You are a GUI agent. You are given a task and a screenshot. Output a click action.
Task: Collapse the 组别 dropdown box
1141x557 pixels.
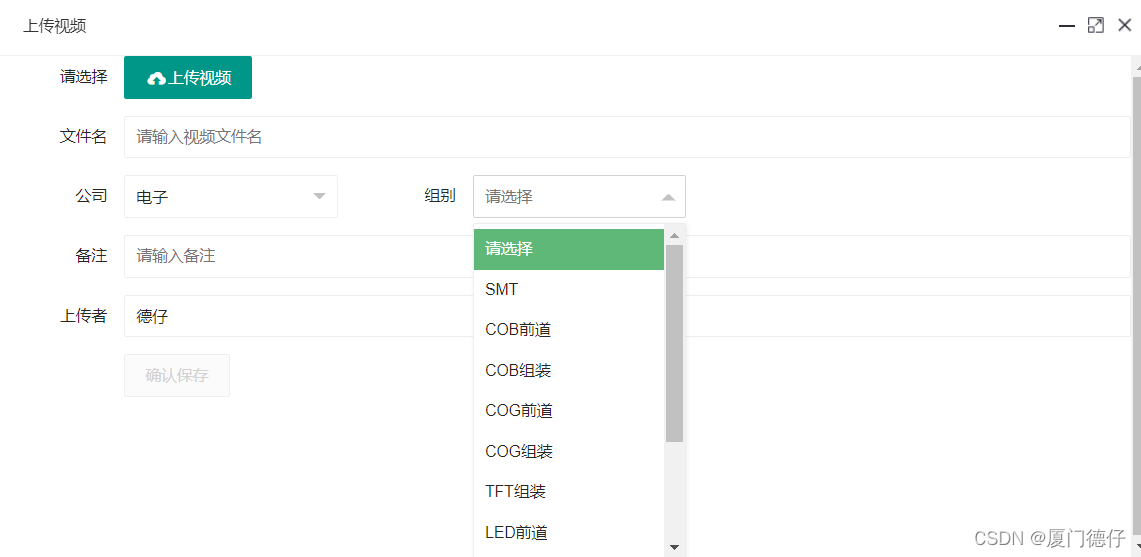pyautogui.click(x=579, y=197)
